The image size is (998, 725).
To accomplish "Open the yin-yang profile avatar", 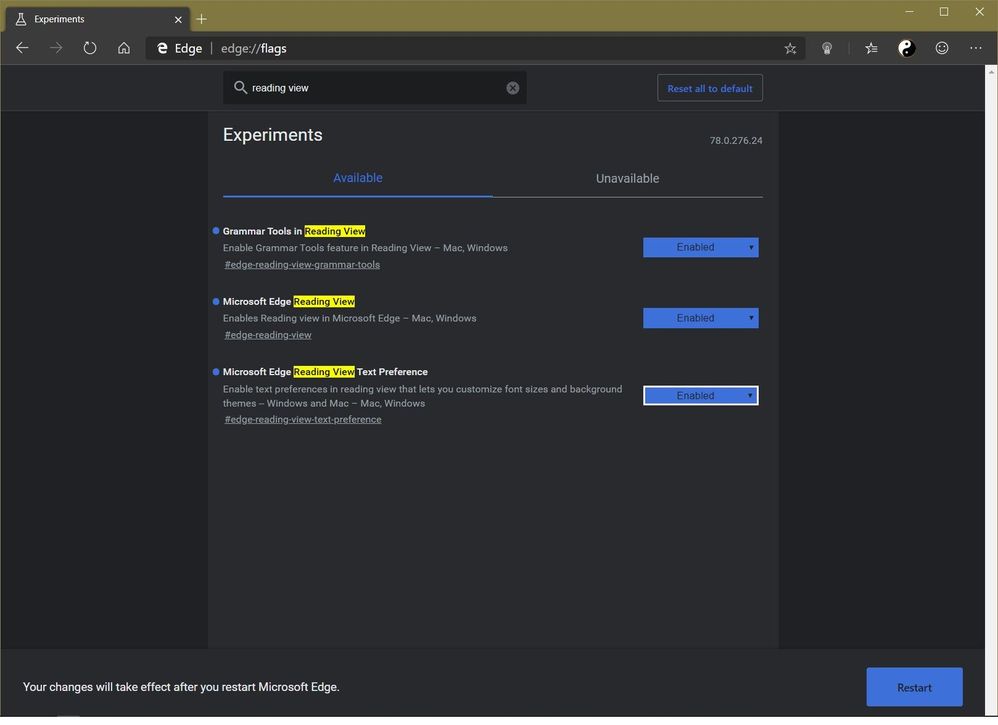I will (x=906, y=48).
